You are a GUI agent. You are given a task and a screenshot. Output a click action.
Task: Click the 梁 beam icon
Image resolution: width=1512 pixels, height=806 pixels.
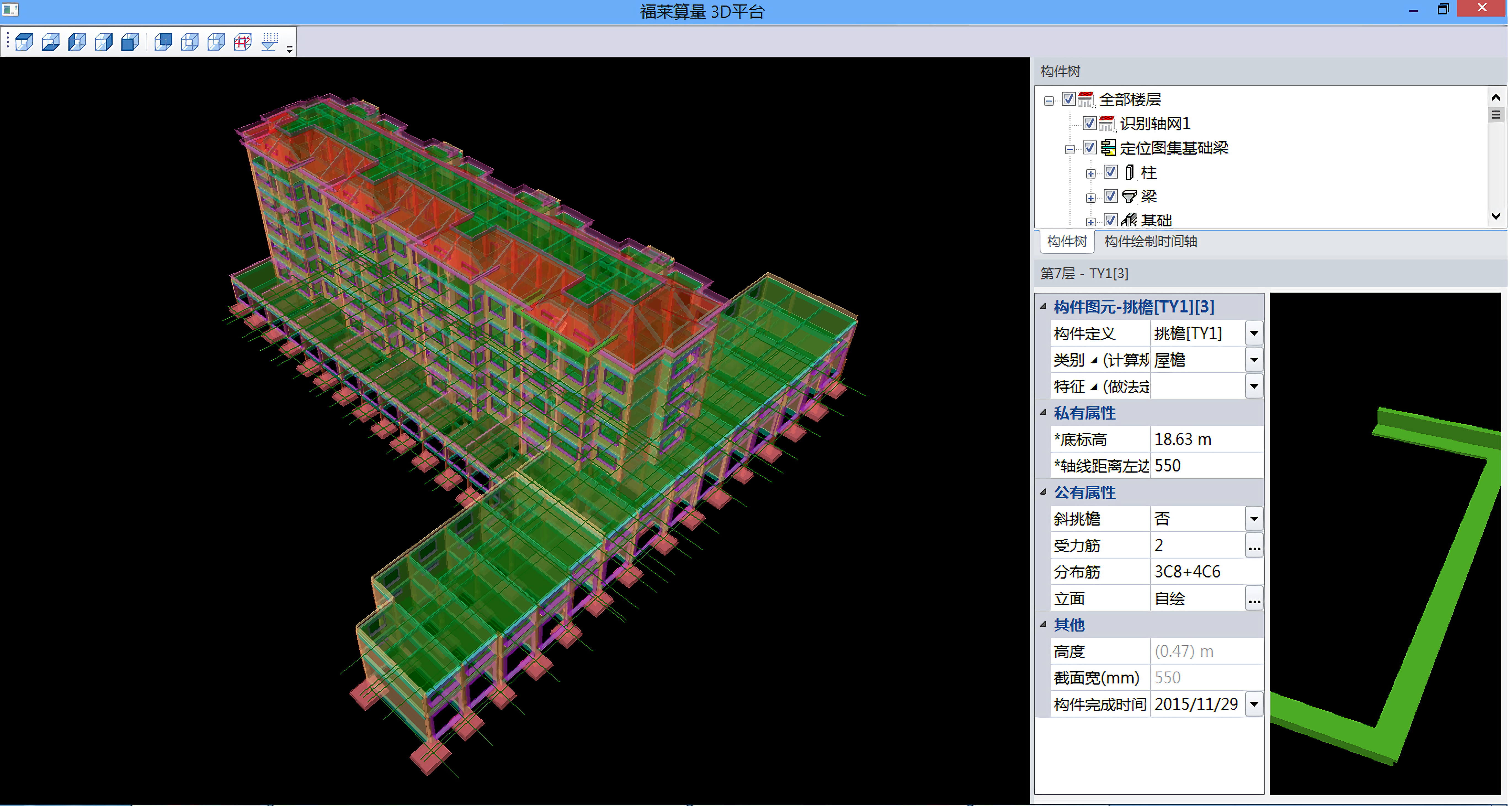(x=1129, y=197)
